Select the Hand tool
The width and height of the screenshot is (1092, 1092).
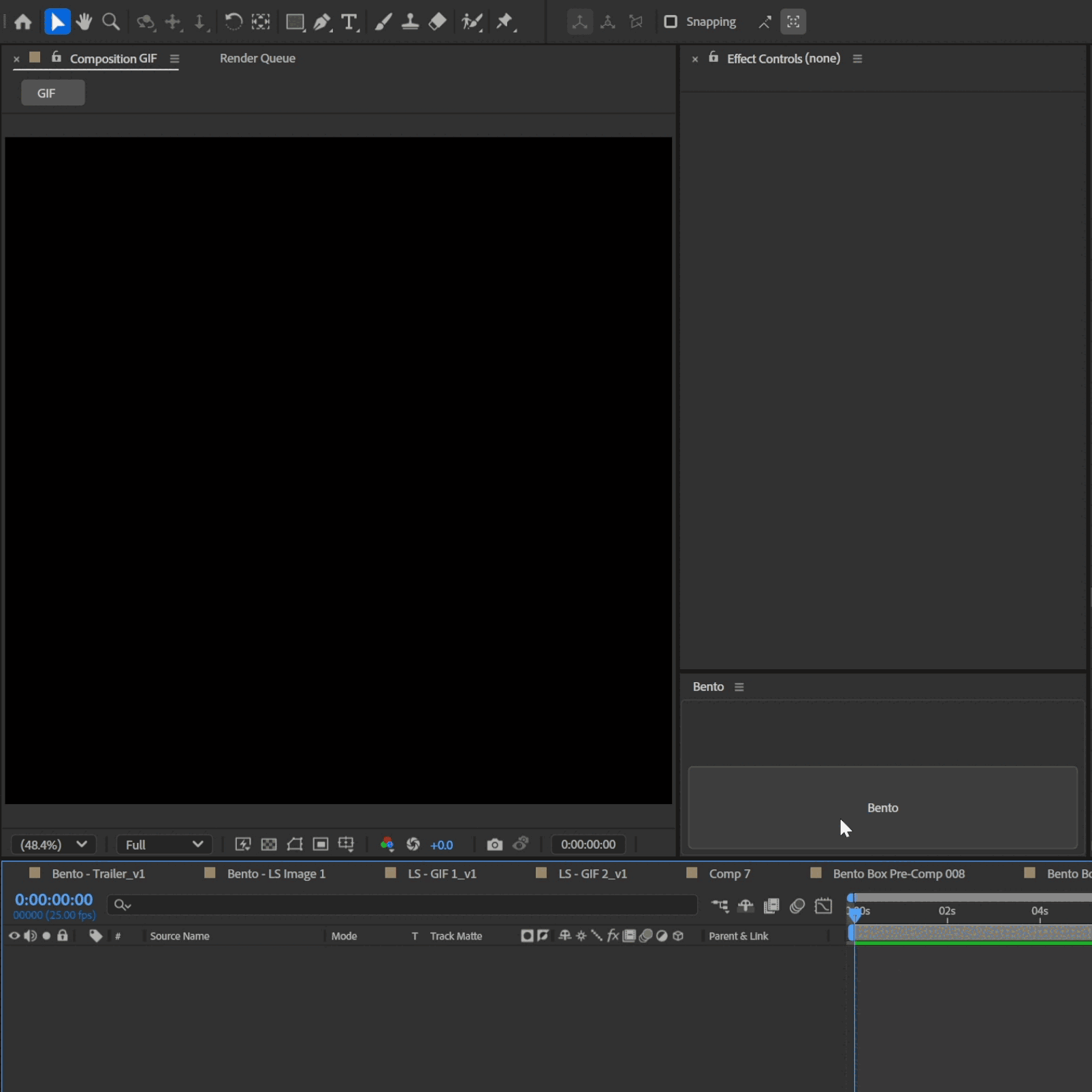tap(84, 22)
